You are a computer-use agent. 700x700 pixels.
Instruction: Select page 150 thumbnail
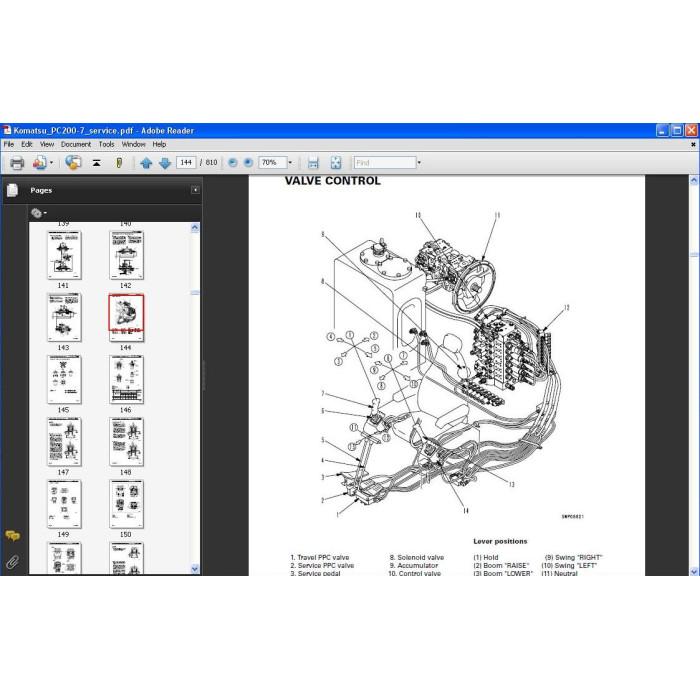[x=126, y=504]
